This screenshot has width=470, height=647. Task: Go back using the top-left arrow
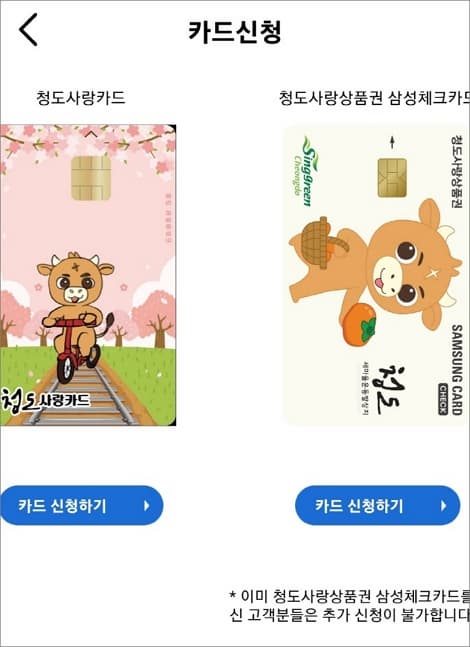pos(28,29)
